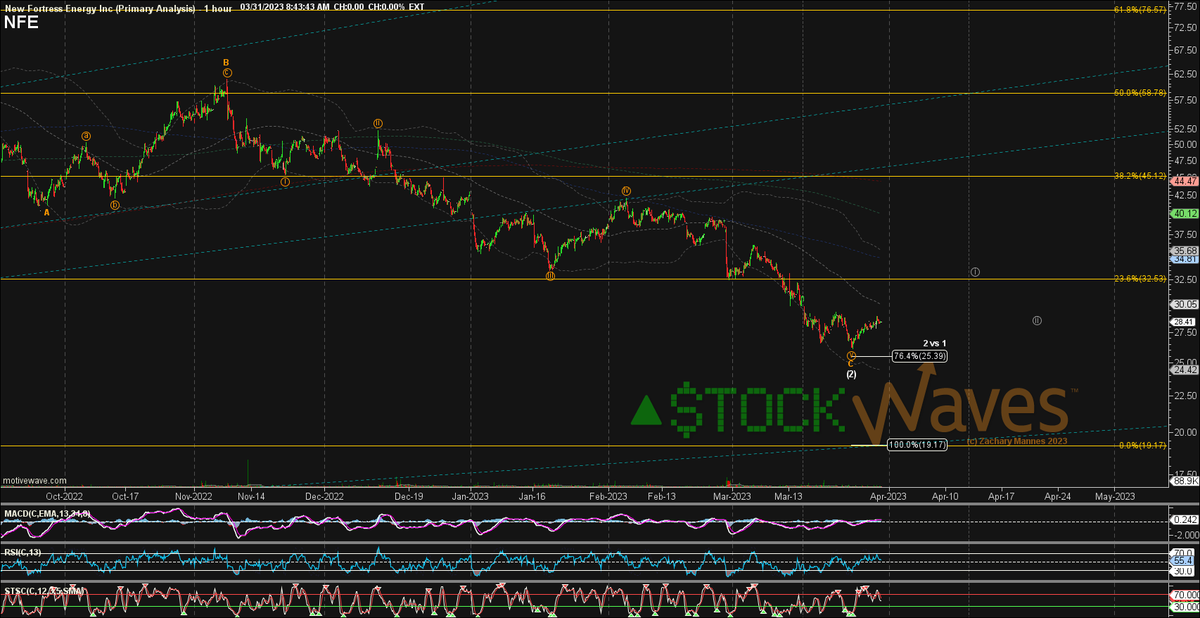The height and width of the screenshot is (618, 1200).
Task: Select the circled 'a' wave marker
Action: 86,136
